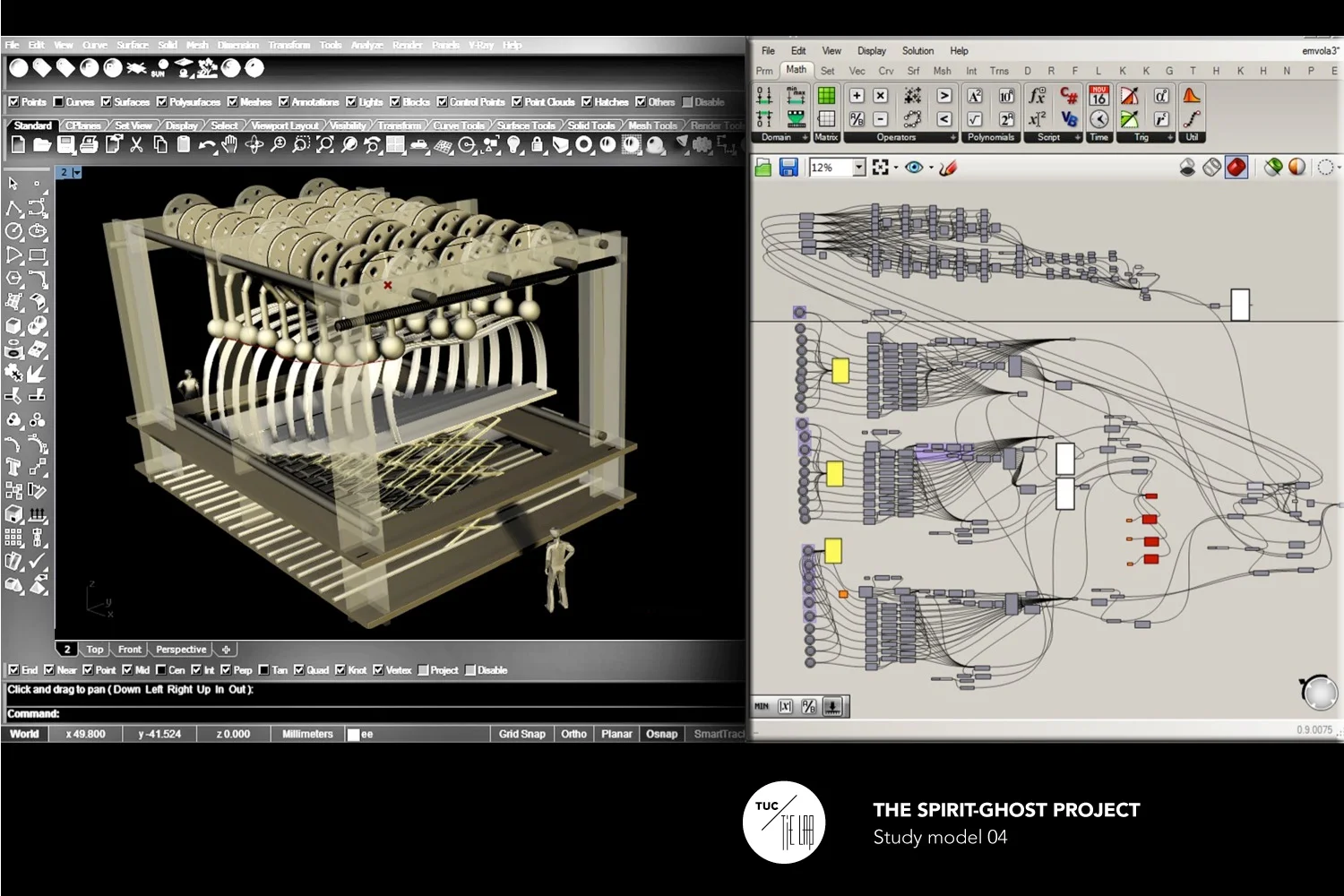Click Grasshopper Addition plus component icon
Image resolution: width=1344 pixels, height=896 pixels.
tap(857, 96)
